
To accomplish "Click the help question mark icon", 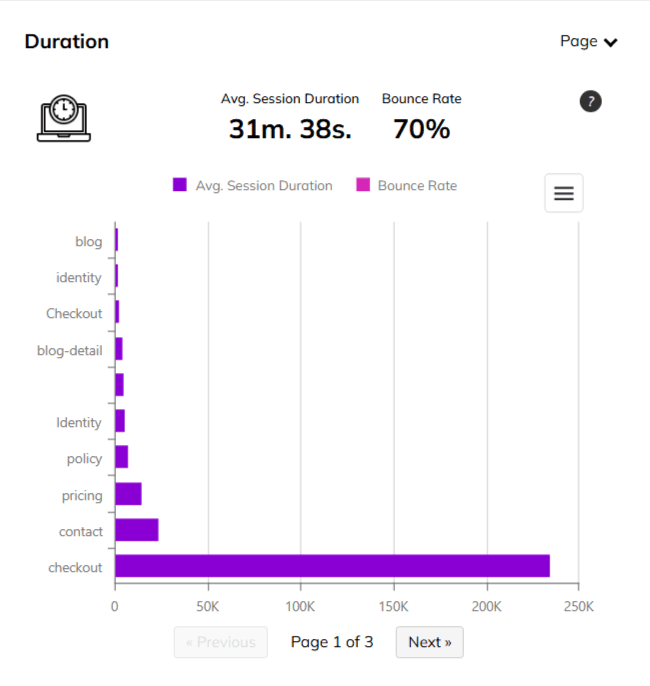I will click(590, 101).
